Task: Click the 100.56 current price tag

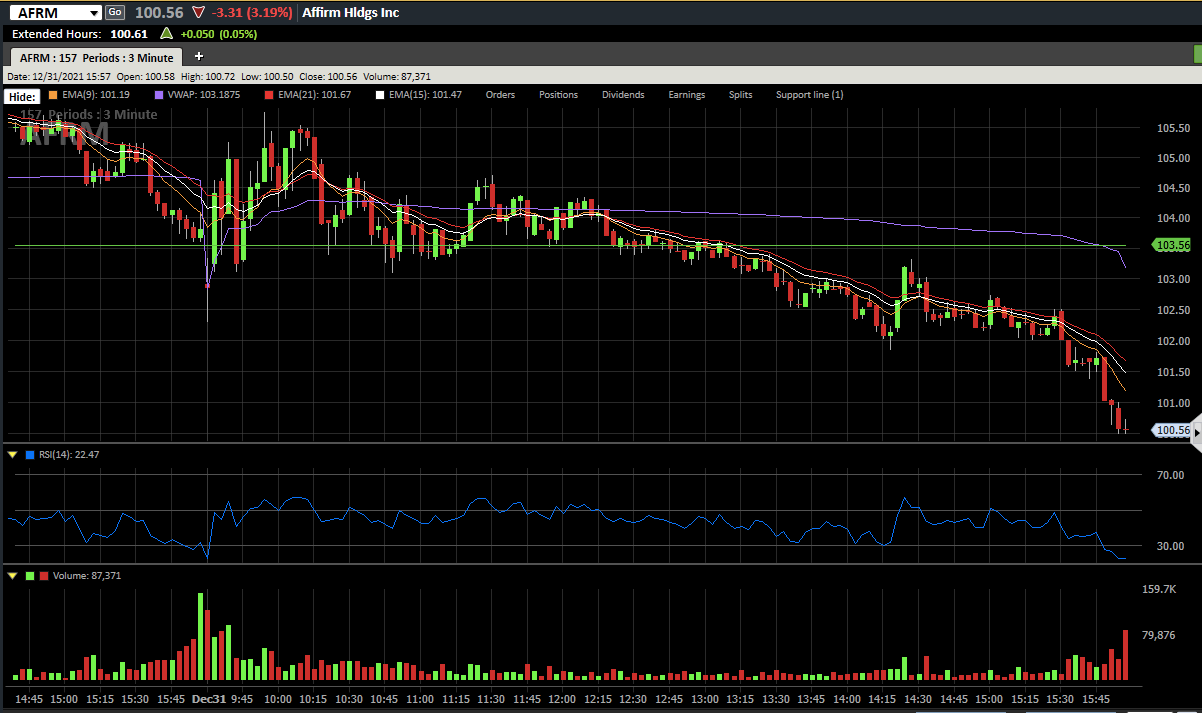Action: 1171,431
